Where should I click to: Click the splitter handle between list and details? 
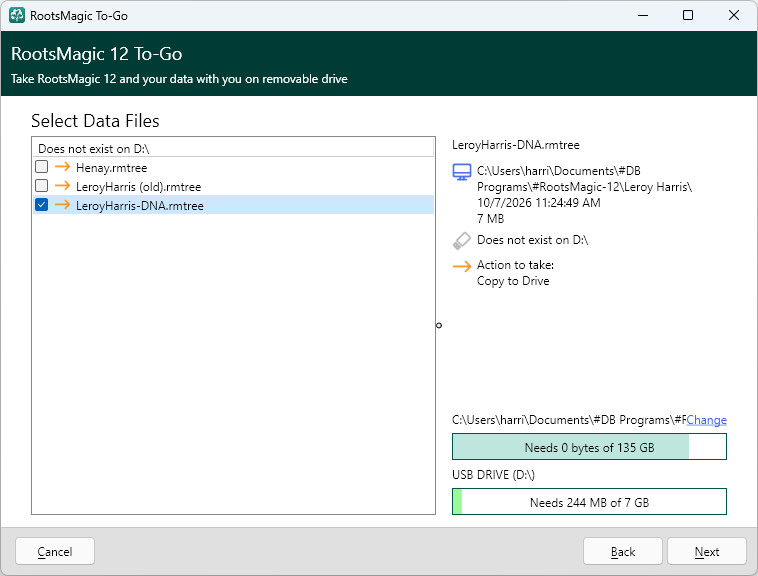click(x=439, y=325)
